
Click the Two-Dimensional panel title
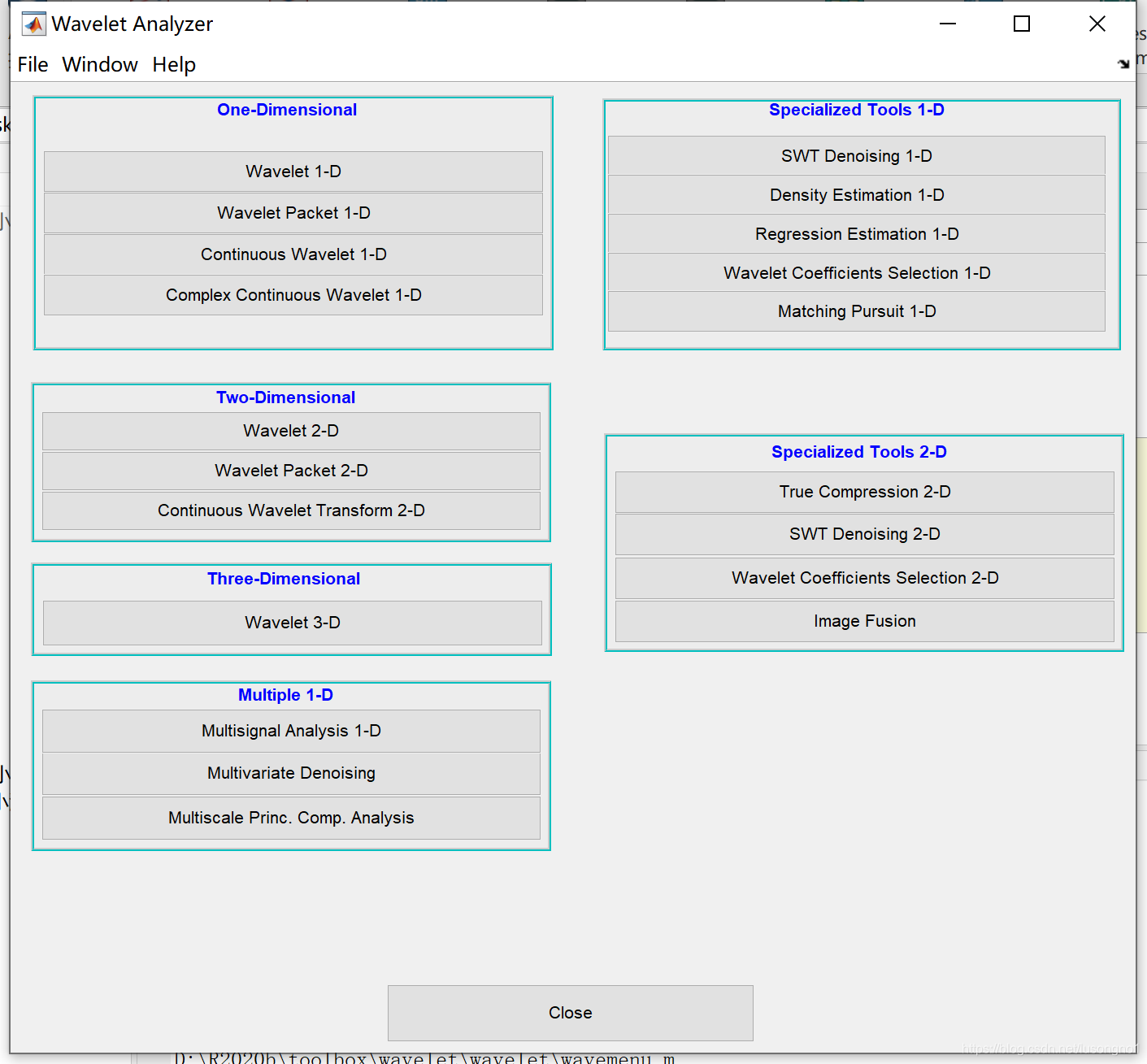pos(285,397)
